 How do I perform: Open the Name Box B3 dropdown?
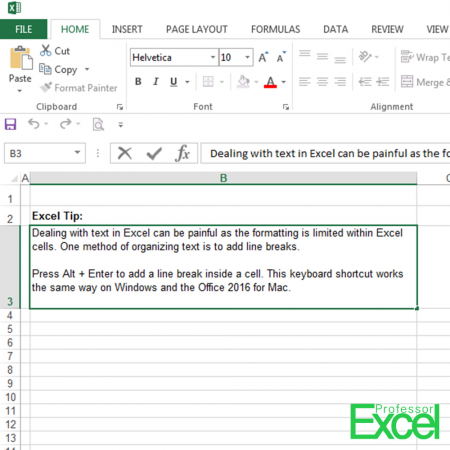coord(77,153)
